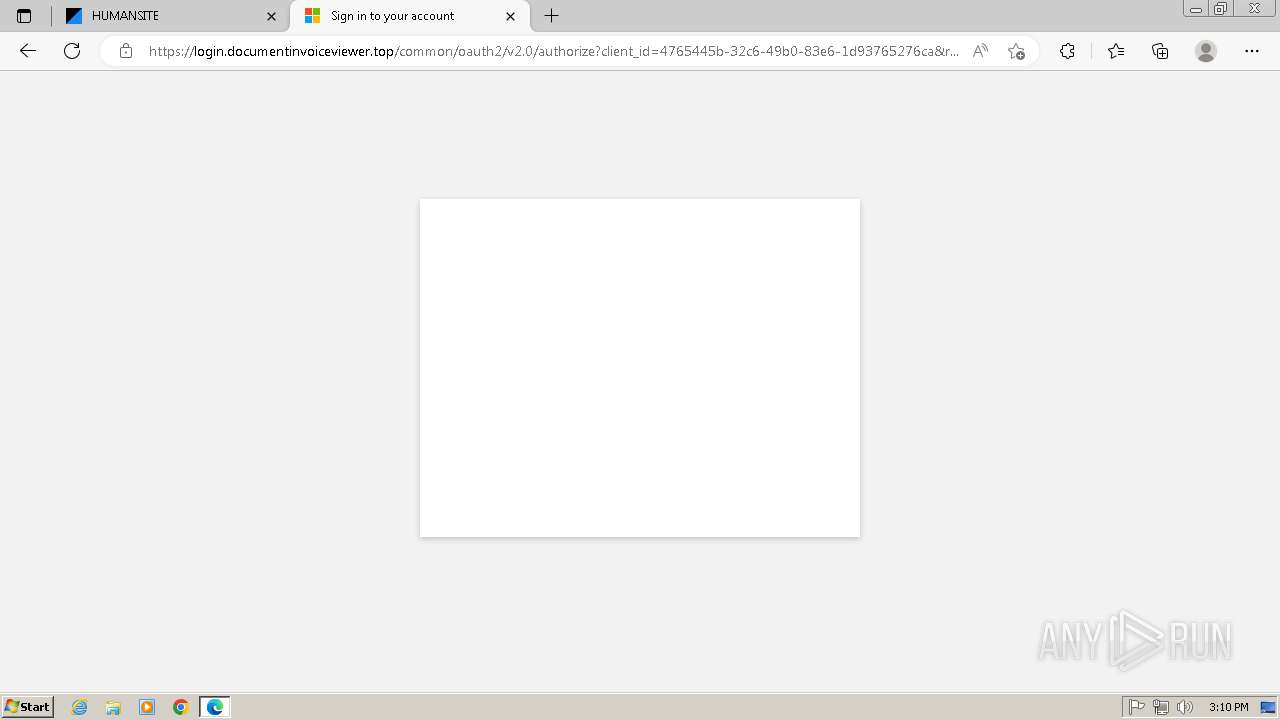Image resolution: width=1280 pixels, height=720 pixels.
Task: Activate Read aloud icon in address bar
Action: click(x=980, y=51)
